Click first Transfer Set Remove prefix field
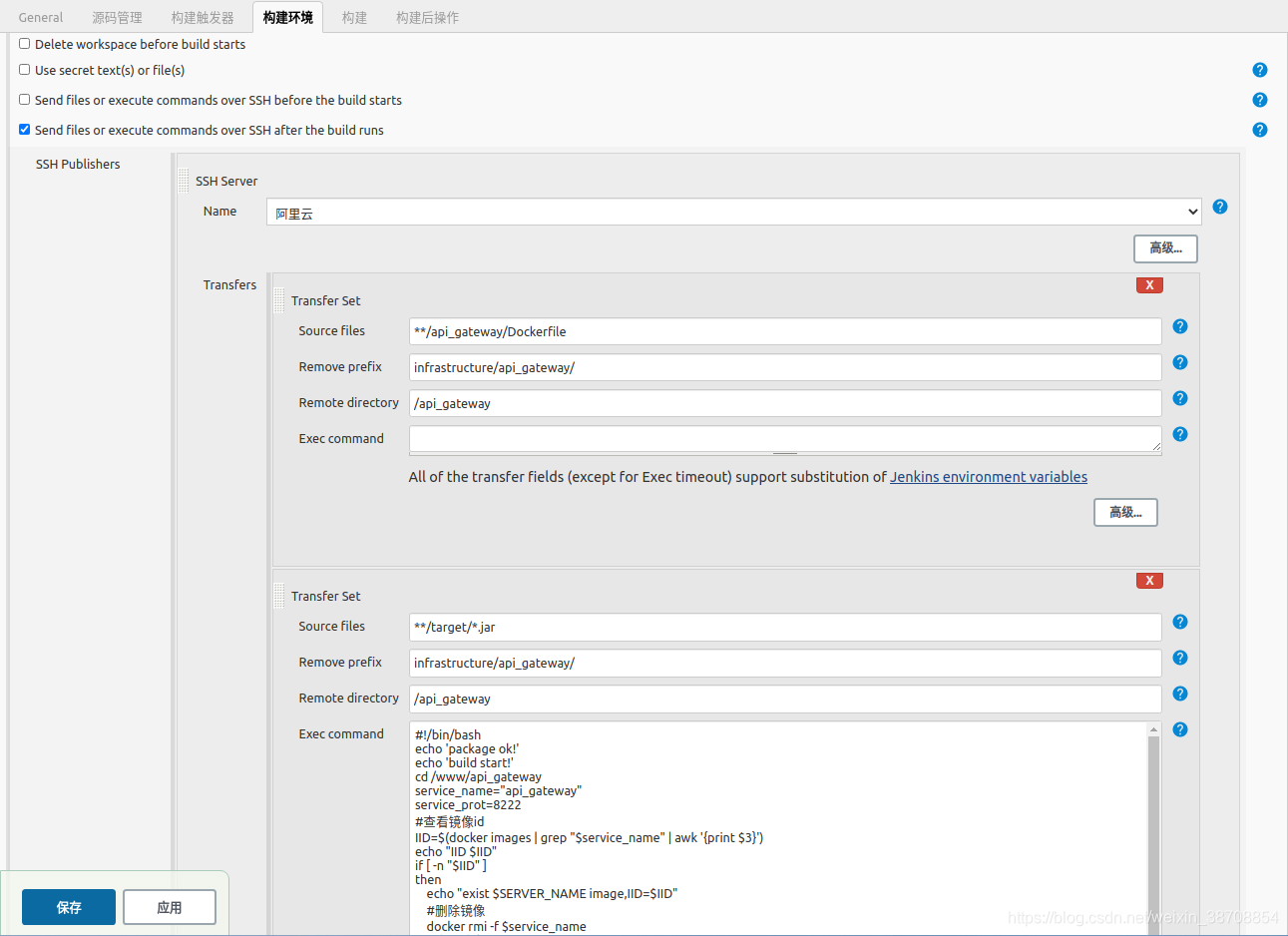1288x936 pixels. pos(785,367)
